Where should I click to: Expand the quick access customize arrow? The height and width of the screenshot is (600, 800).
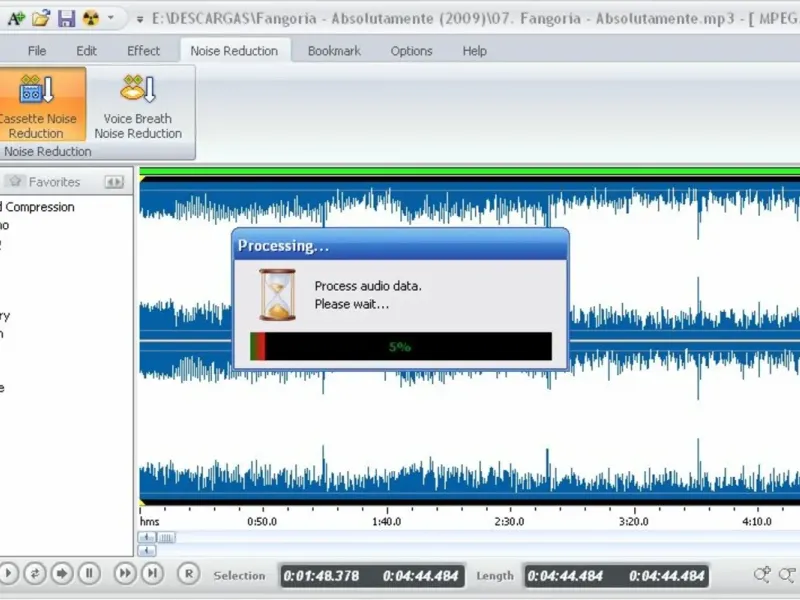140,19
